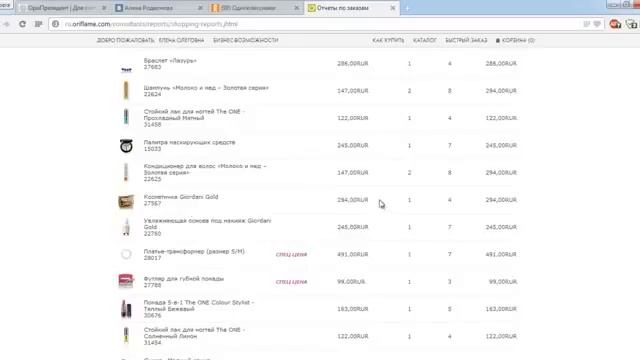Click the 99,00RUR unit price of Футляр

click(351, 282)
